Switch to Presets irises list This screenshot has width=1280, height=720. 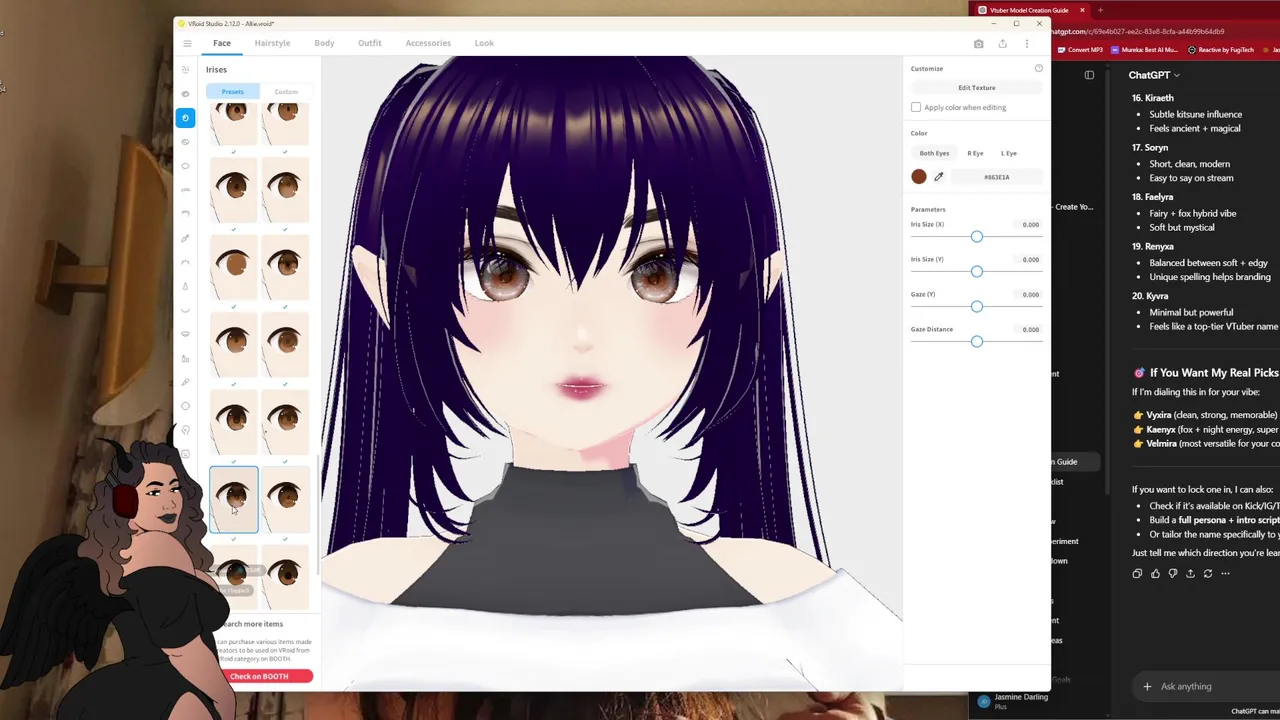[x=232, y=92]
